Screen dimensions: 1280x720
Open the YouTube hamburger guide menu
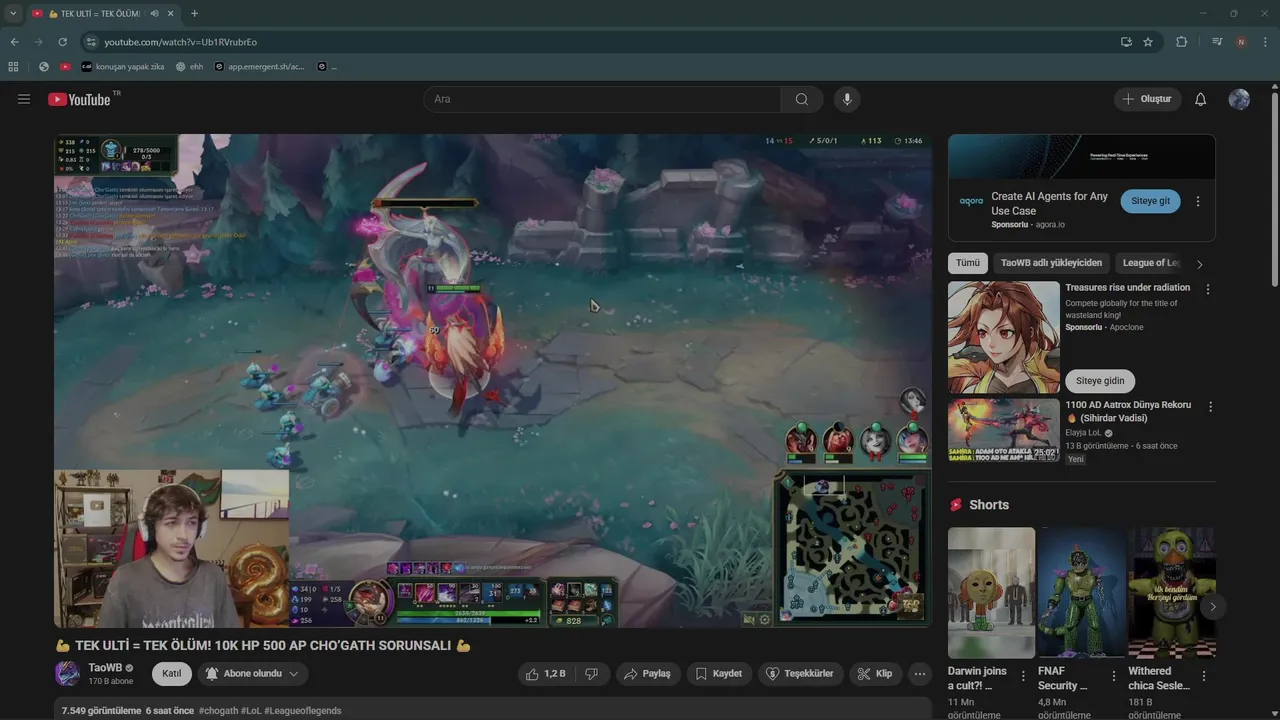24,99
